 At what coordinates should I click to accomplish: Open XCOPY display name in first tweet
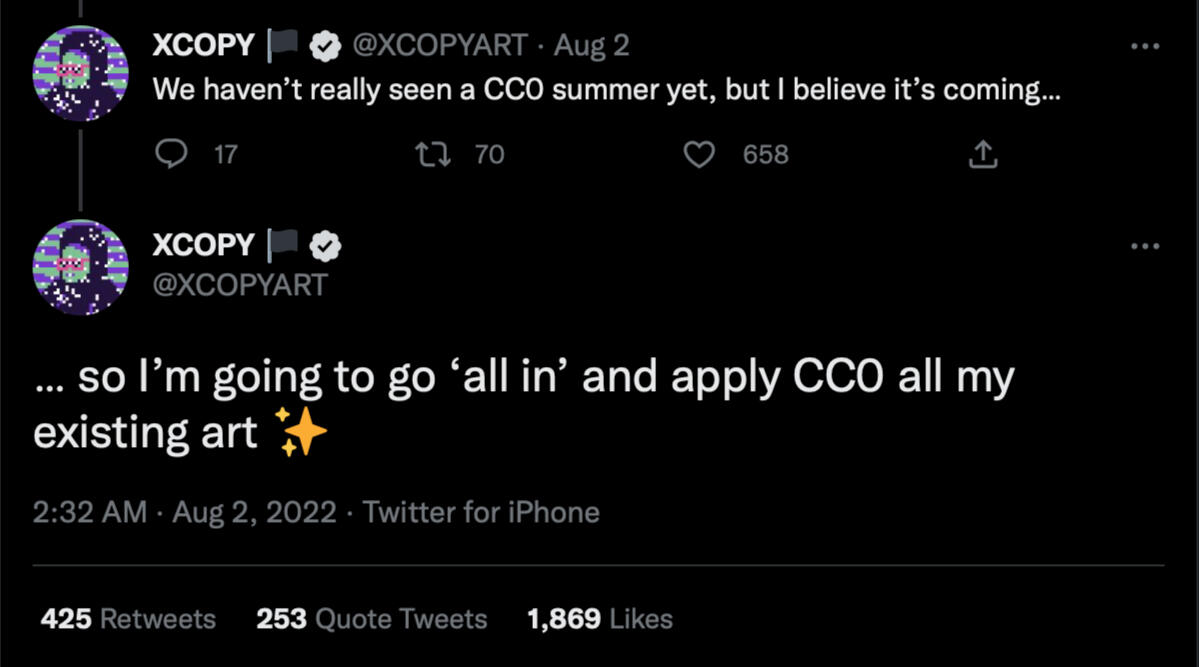pos(203,45)
